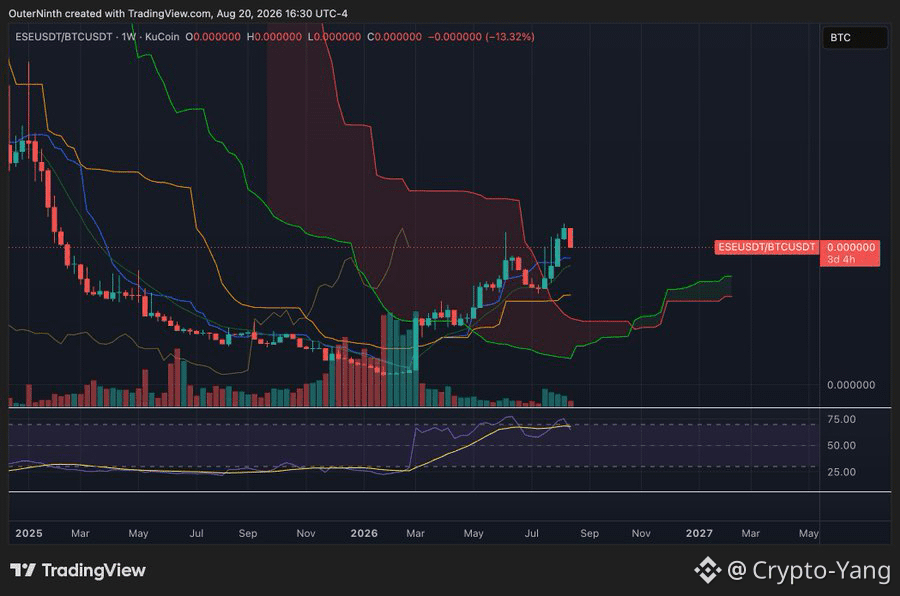Click the Nov label before 2027
This screenshot has width=900, height=596.
pyautogui.click(x=641, y=533)
